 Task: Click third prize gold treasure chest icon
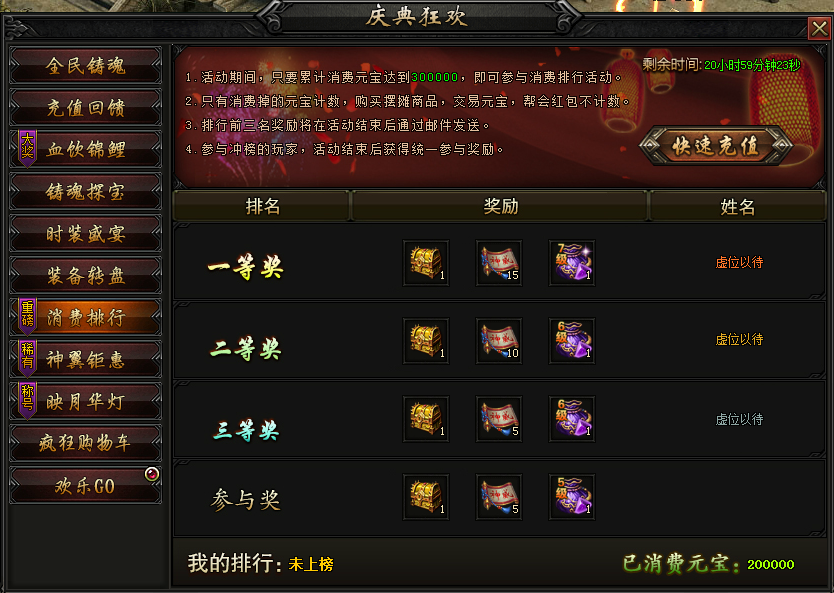tap(426, 419)
